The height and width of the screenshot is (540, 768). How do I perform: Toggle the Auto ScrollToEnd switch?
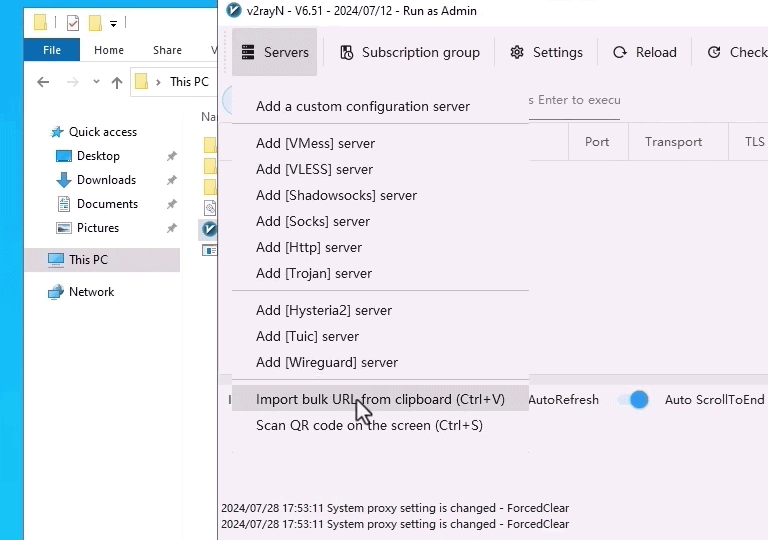tap(633, 400)
